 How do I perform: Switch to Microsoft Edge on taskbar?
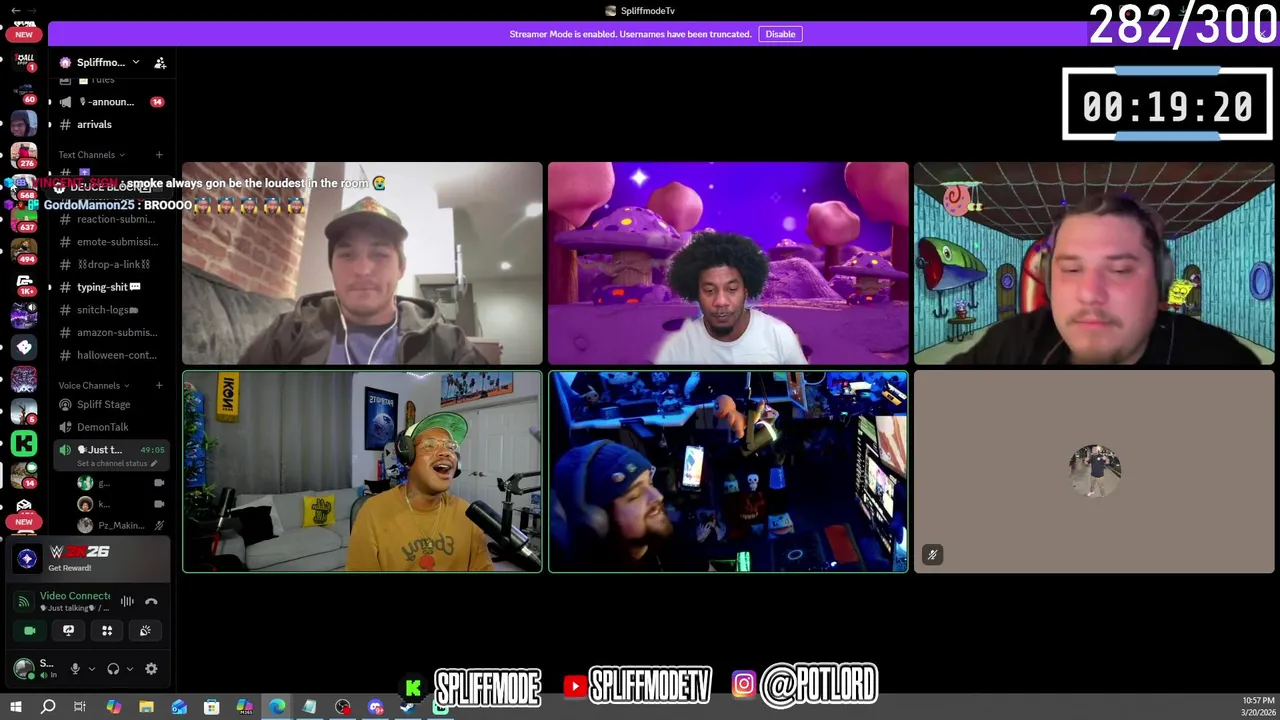click(277, 707)
